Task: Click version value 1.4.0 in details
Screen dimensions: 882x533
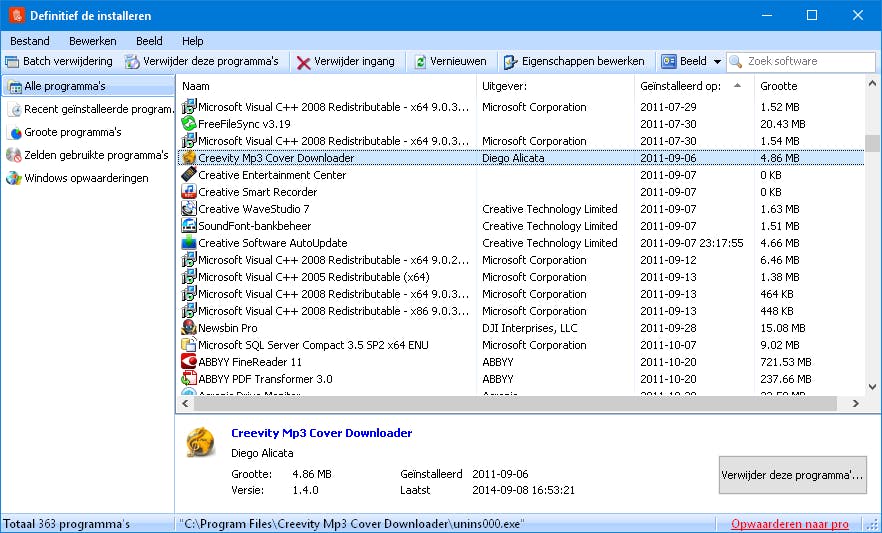Action: pos(305,490)
